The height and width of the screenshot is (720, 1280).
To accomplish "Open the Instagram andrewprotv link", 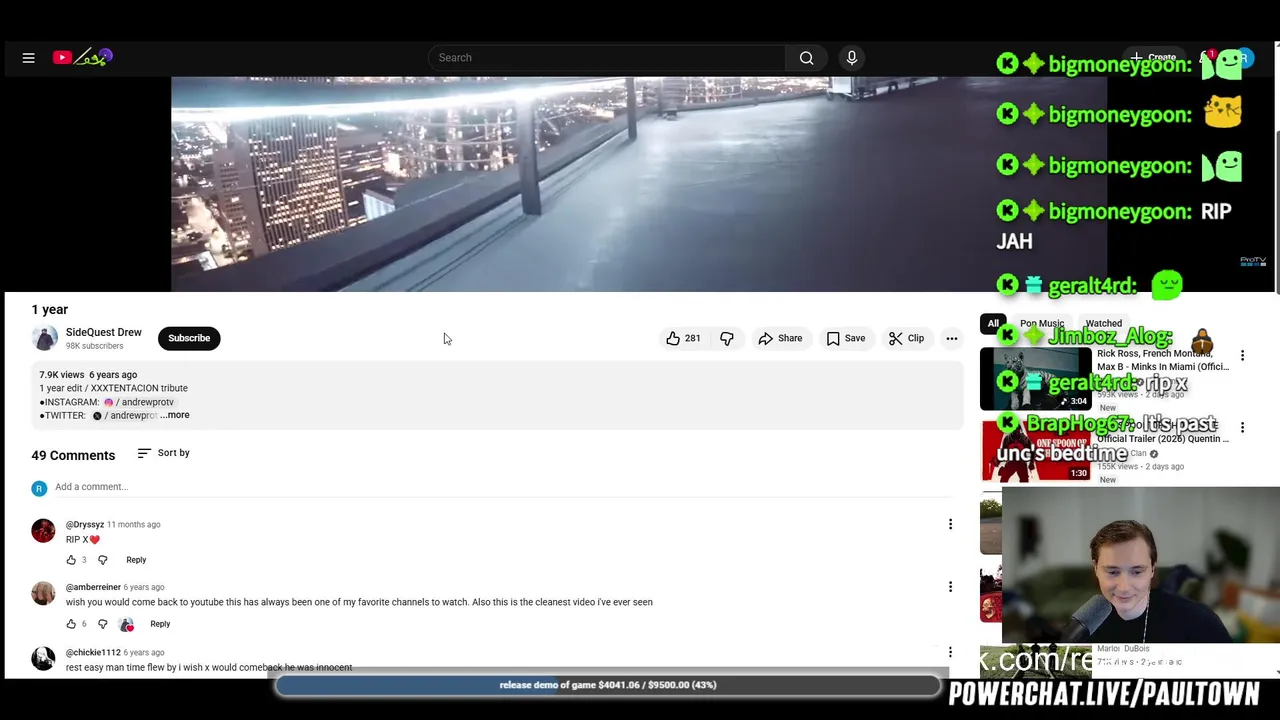I will point(139,402).
